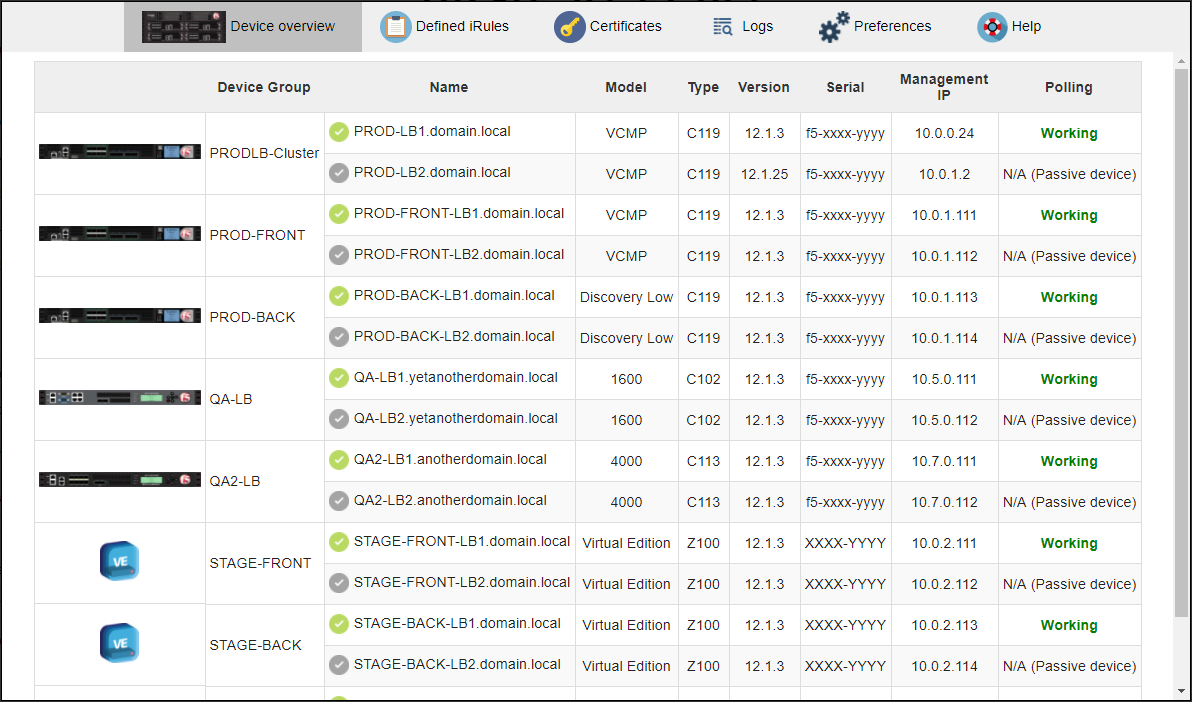
Task: Click gray status icon for STAGE-FRONT-LB2
Action: click(x=339, y=583)
